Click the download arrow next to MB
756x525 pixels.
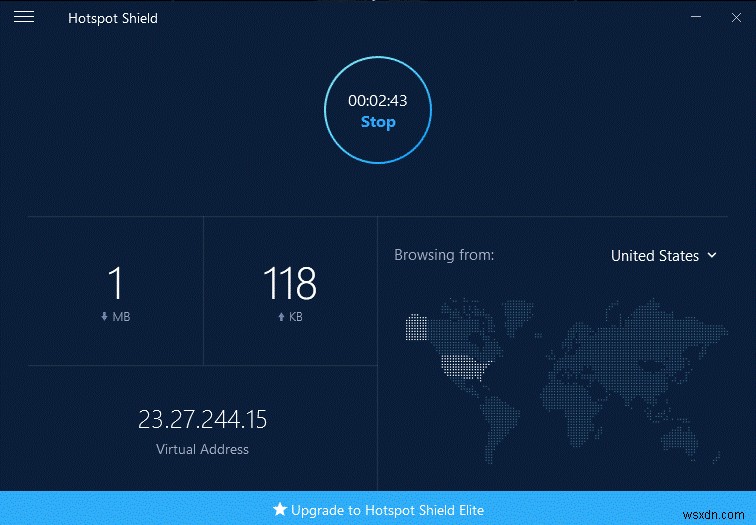pos(104,317)
